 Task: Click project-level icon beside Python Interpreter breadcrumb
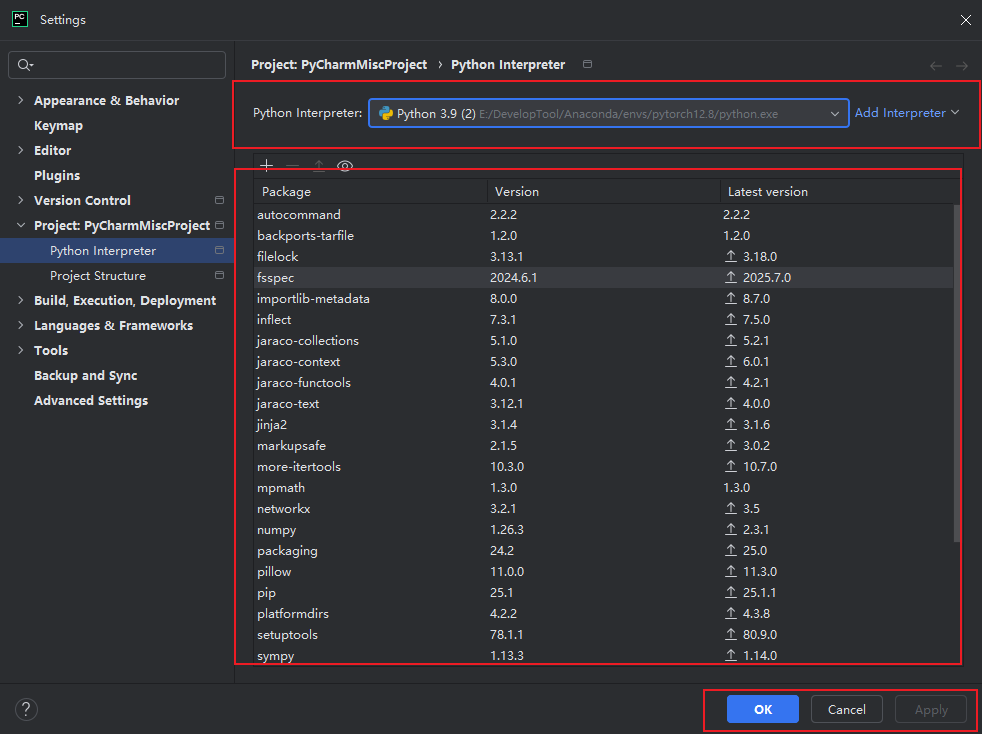(587, 64)
